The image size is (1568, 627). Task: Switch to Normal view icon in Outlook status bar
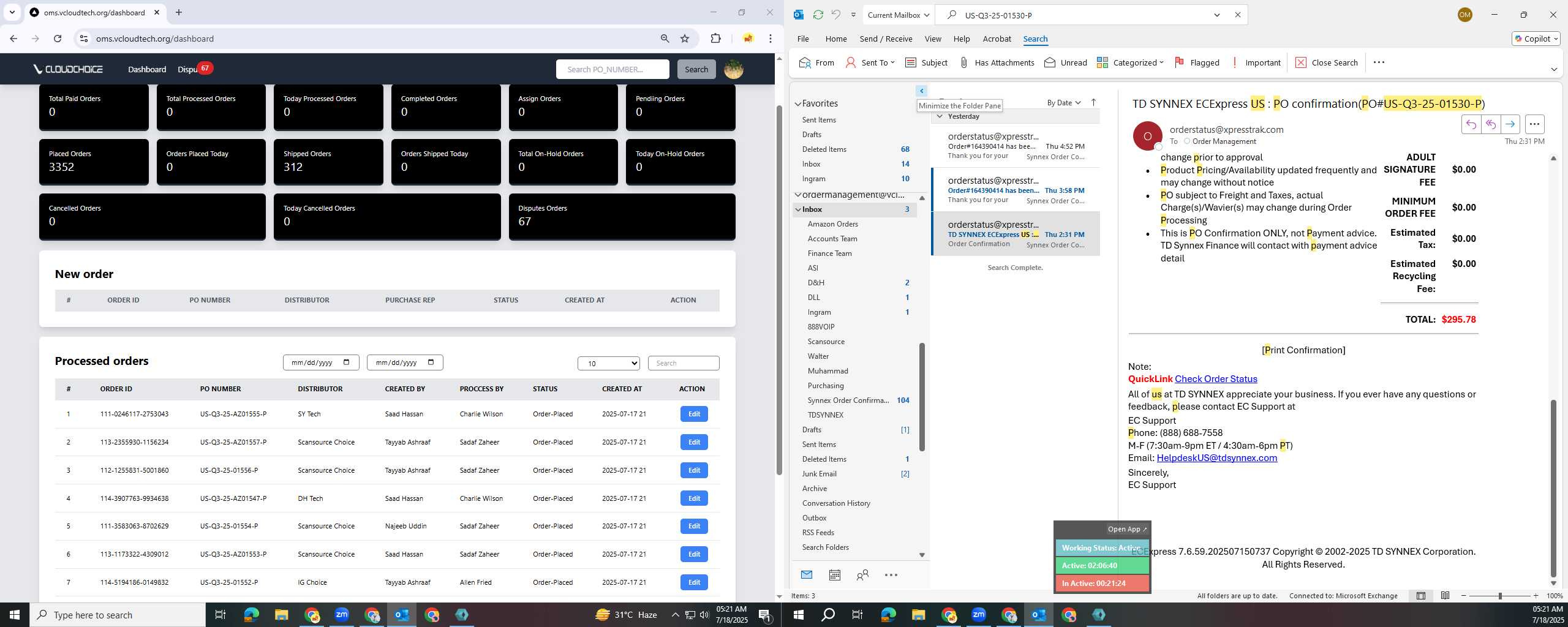coord(1421,596)
